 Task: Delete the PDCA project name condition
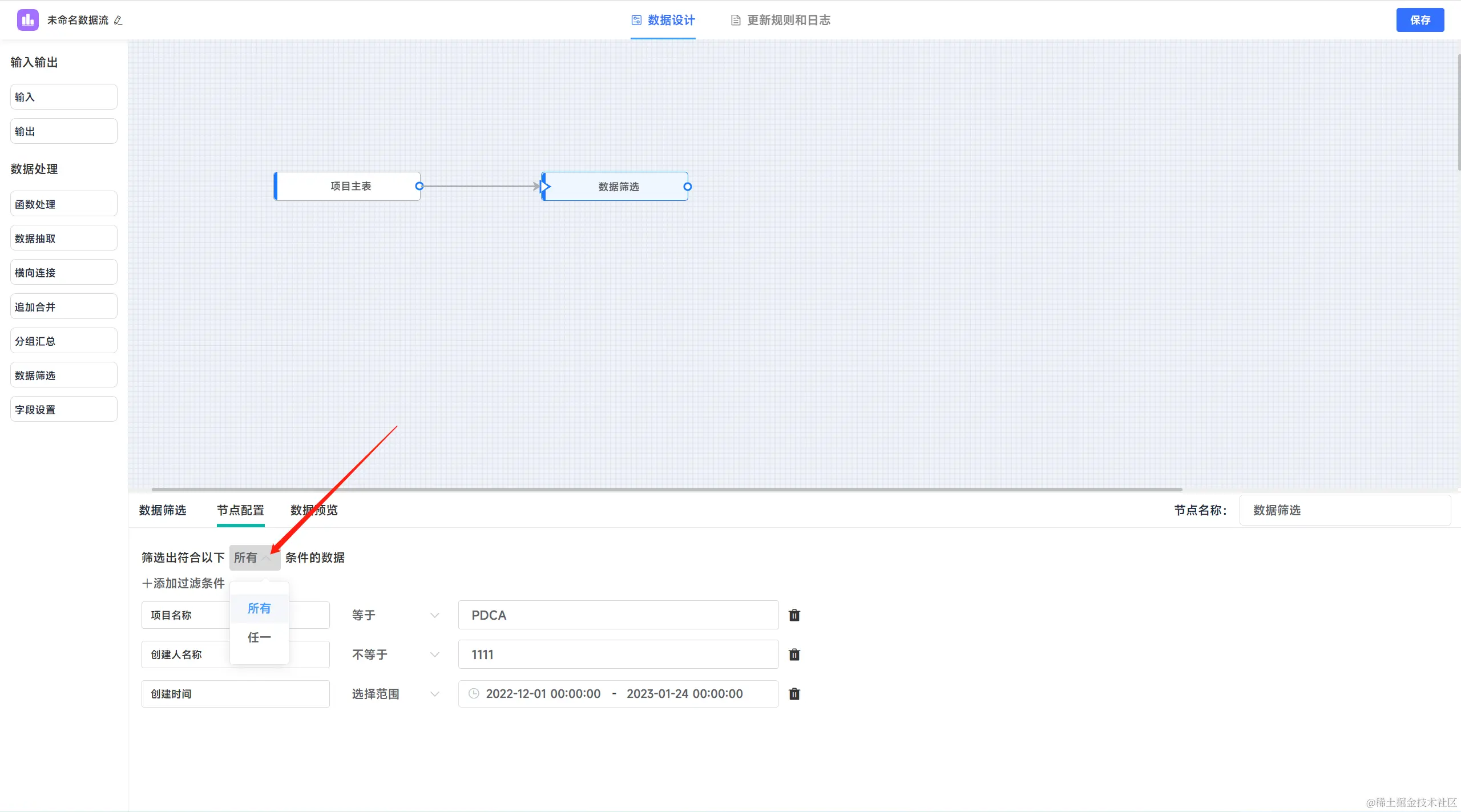click(x=794, y=615)
